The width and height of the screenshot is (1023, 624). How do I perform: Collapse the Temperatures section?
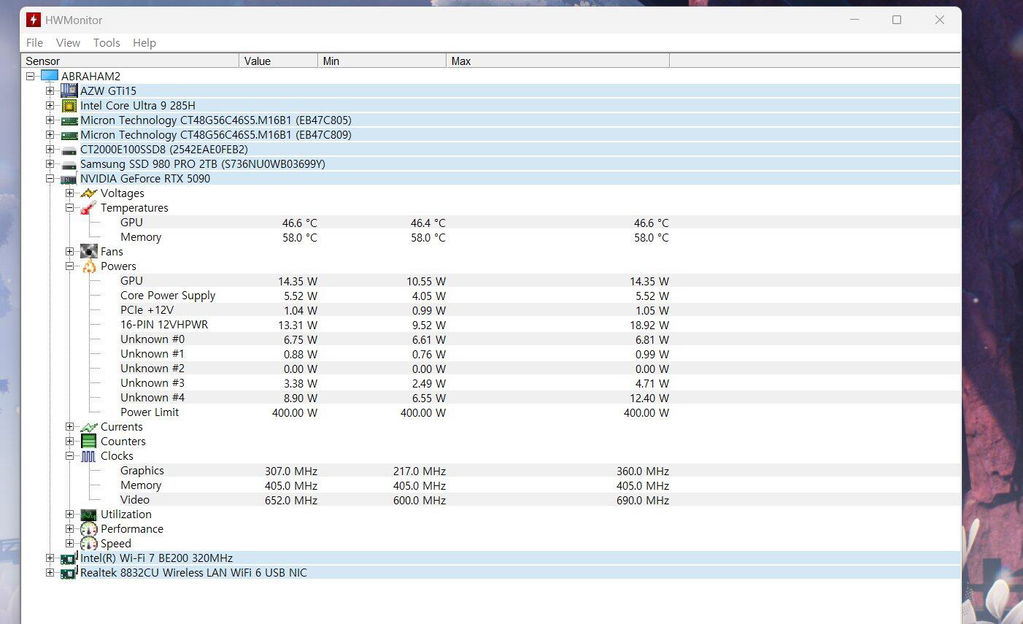tap(70, 208)
